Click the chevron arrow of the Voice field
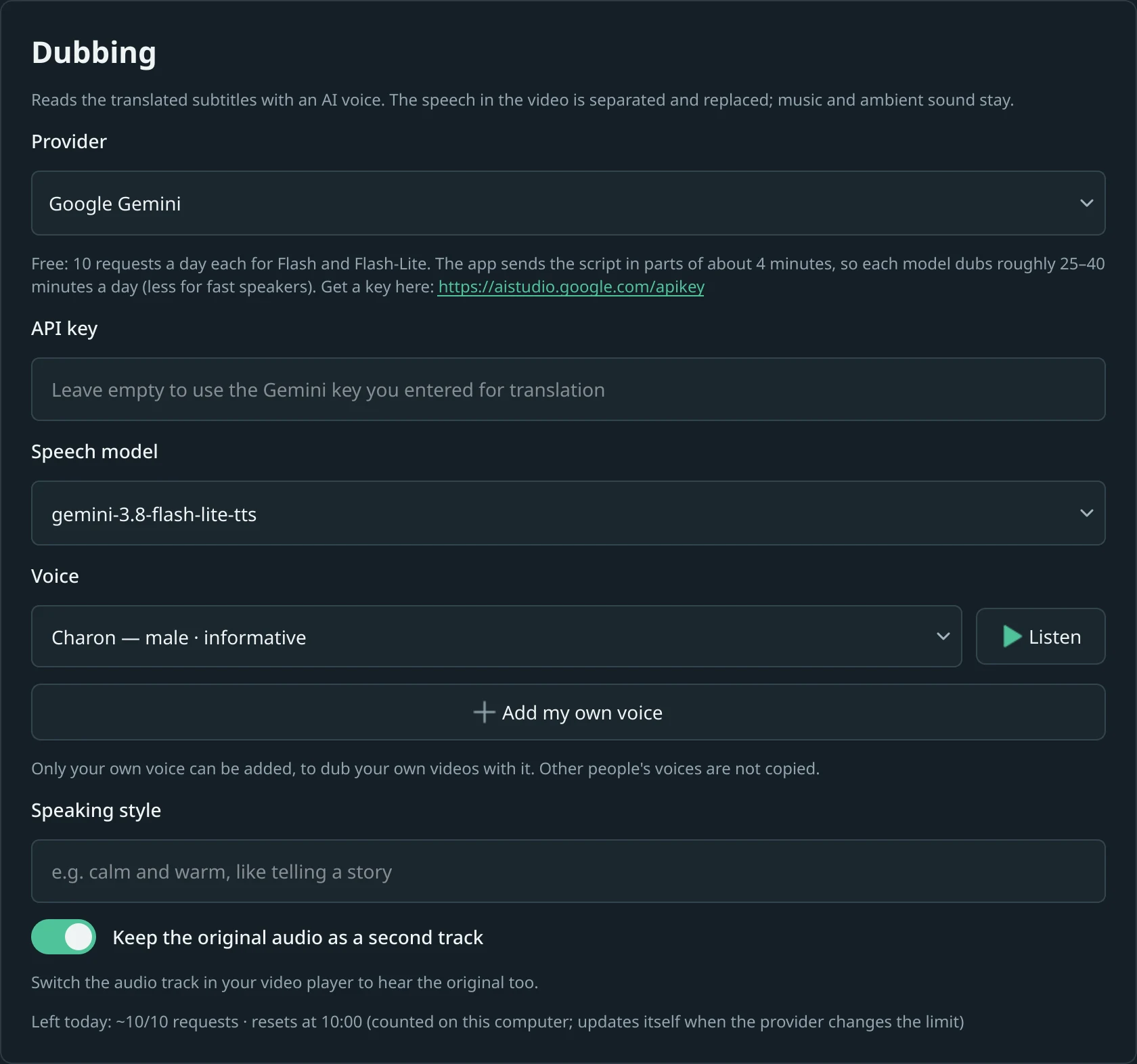This screenshot has height=1064, width=1137. tap(943, 636)
